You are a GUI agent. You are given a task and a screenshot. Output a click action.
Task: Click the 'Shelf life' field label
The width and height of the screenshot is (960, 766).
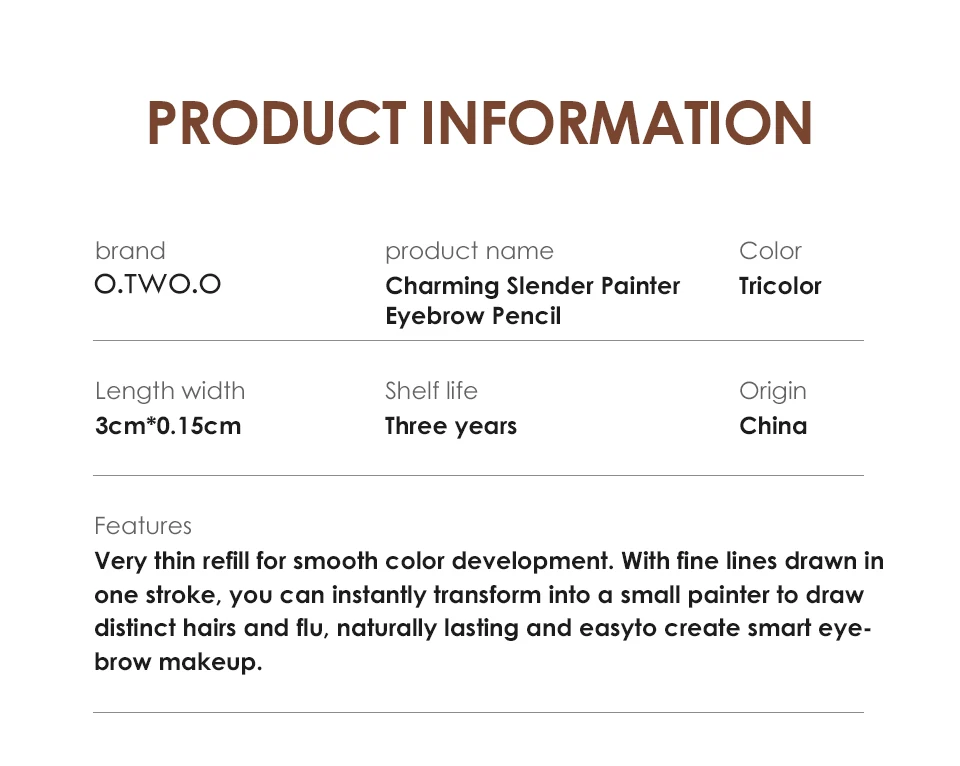pyautogui.click(x=431, y=391)
